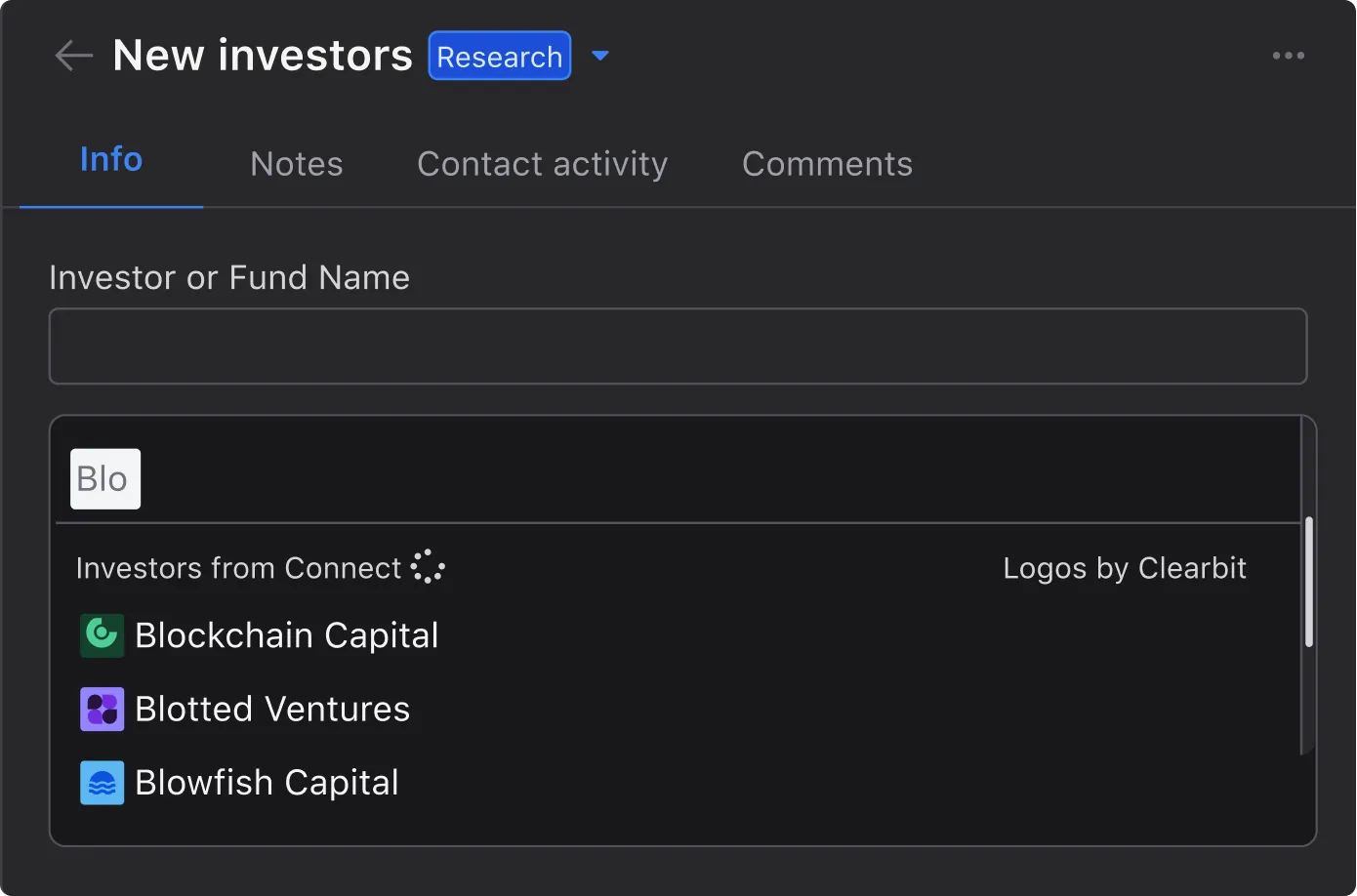The height and width of the screenshot is (896, 1357).
Task: Select Blockchain Capital from the suggestions
Action: pos(287,635)
